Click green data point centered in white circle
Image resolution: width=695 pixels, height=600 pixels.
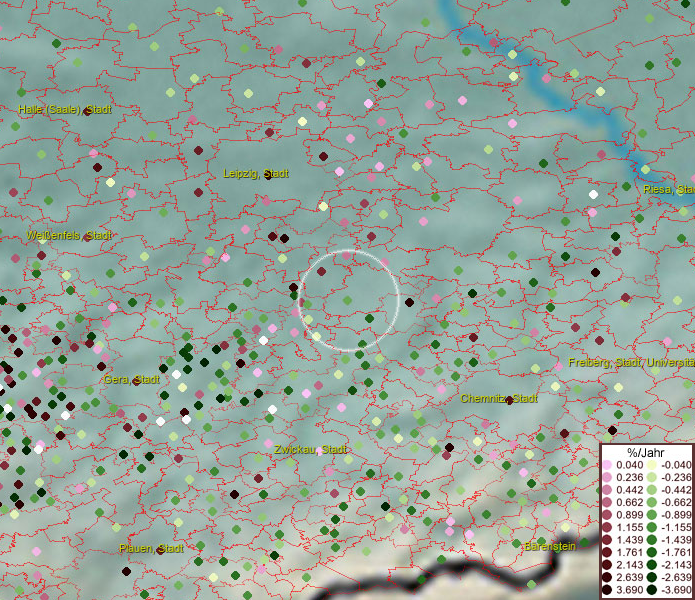[348, 300]
